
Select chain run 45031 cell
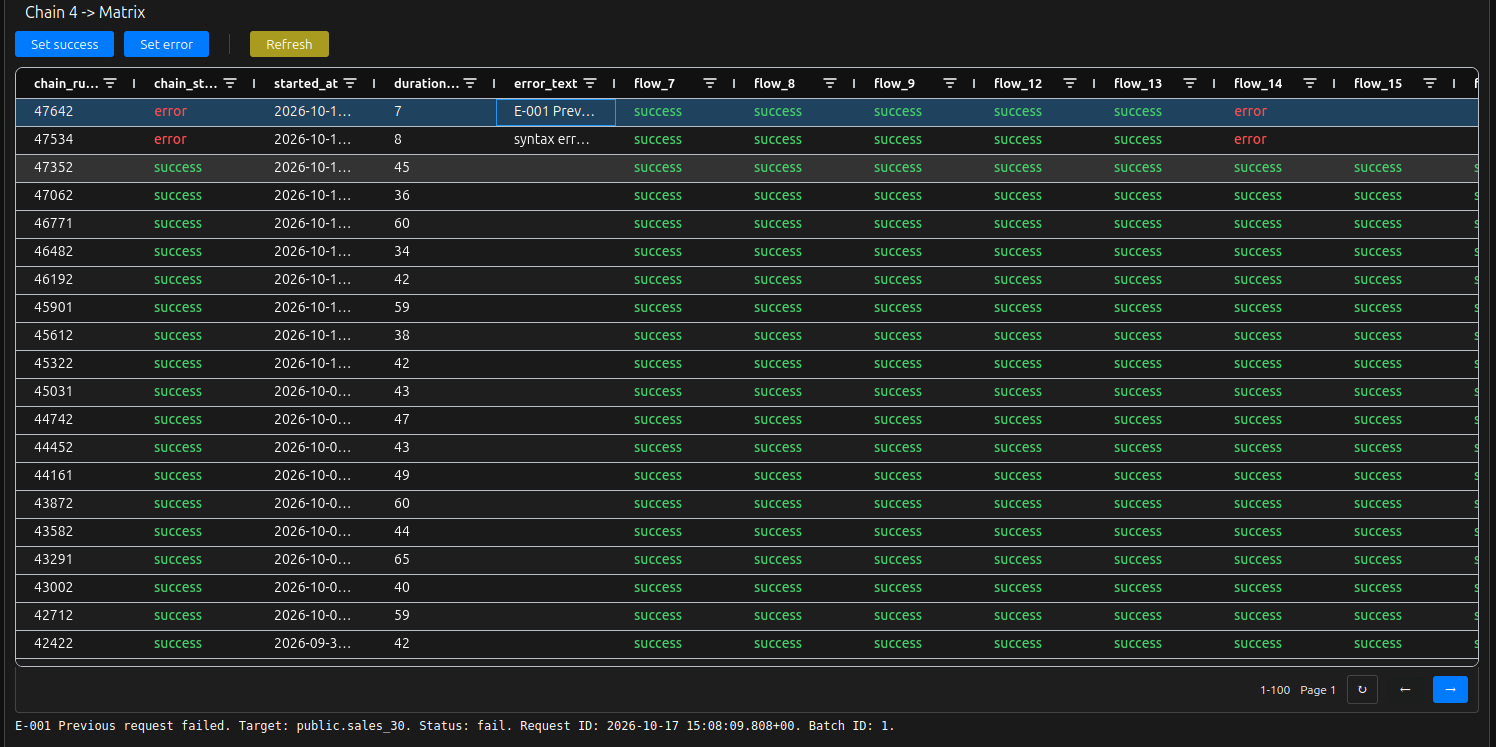point(76,391)
